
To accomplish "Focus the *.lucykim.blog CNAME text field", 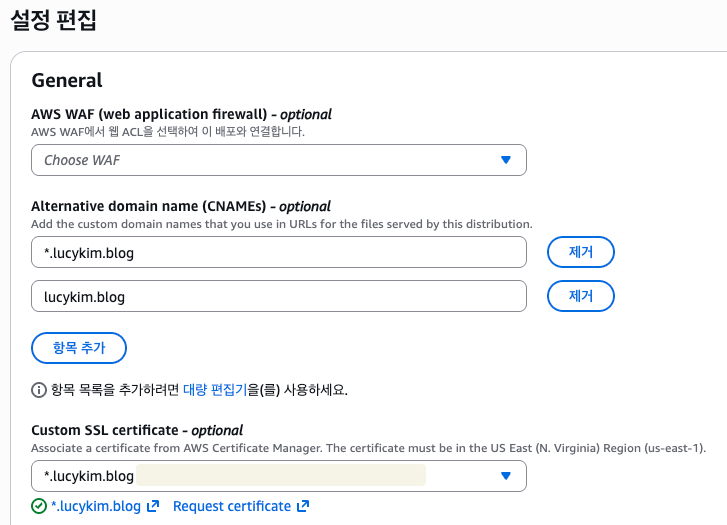I will click(279, 253).
